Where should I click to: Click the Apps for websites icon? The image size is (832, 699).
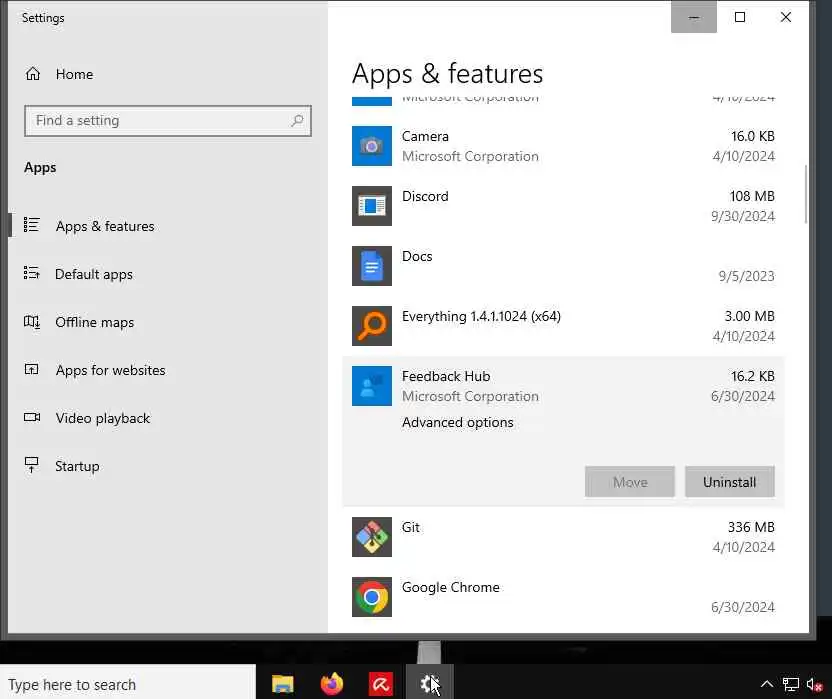tap(31, 369)
